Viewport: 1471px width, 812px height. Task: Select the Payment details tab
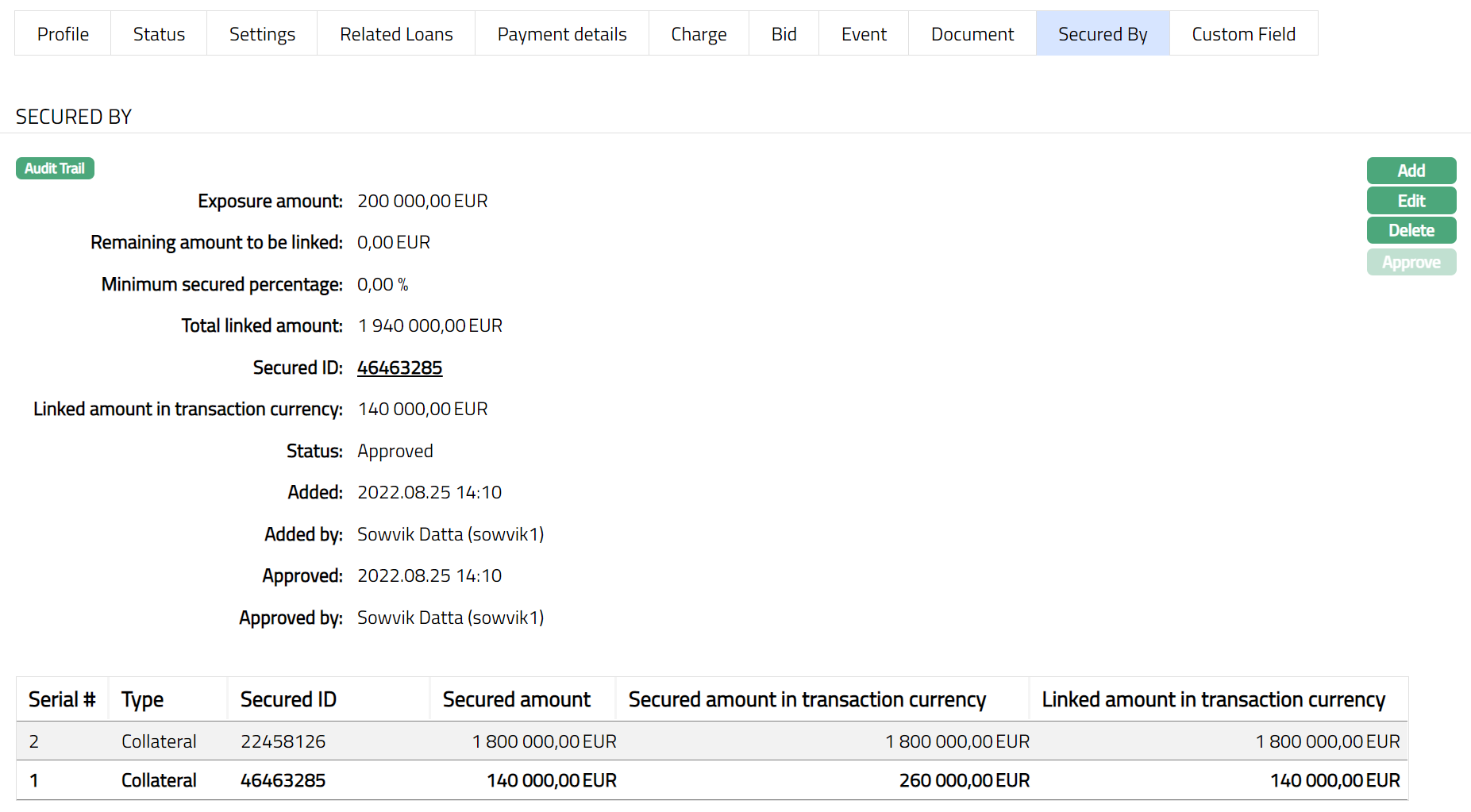[x=562, y=34]
